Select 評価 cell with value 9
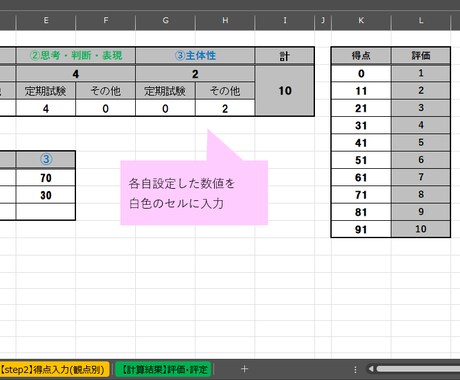Viewport: 460px width, 380px height. [421, 212]
